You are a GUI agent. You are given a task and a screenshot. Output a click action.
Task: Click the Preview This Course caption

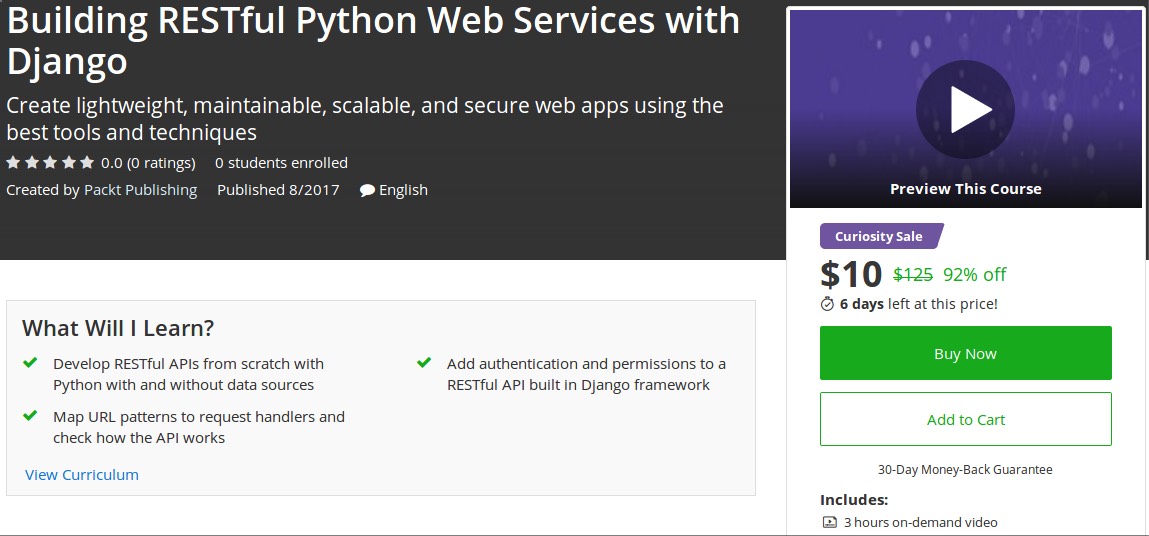coord(965,189)
